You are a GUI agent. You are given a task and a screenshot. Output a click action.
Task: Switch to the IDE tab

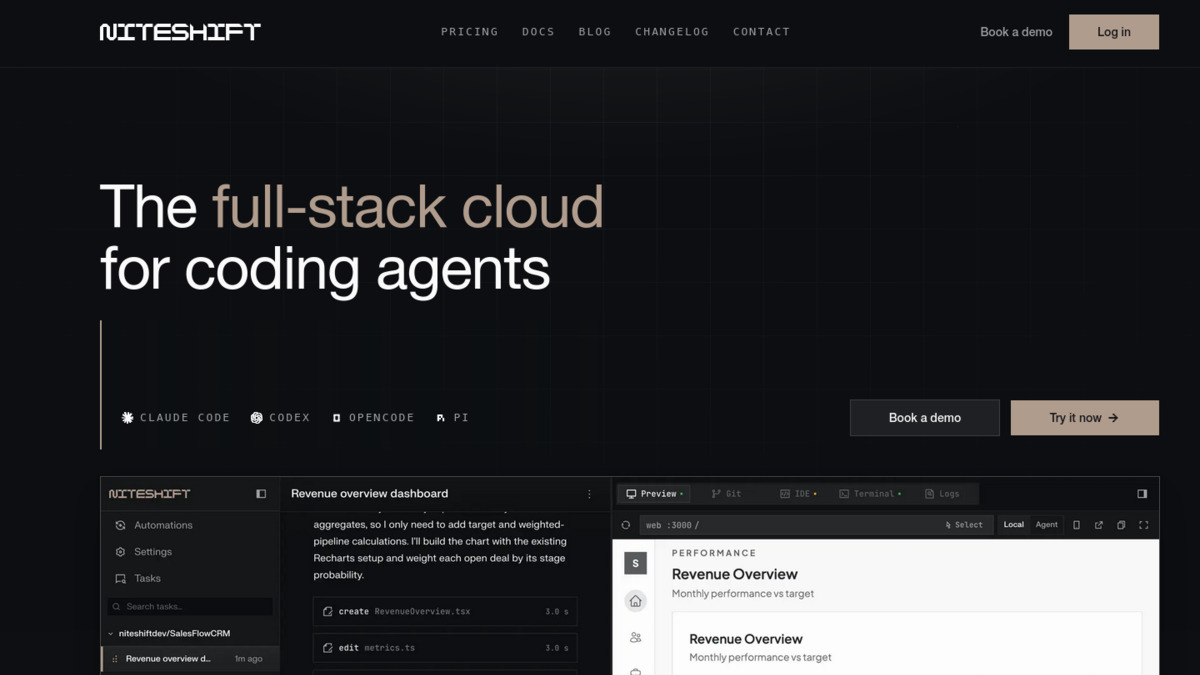(798, 494)
